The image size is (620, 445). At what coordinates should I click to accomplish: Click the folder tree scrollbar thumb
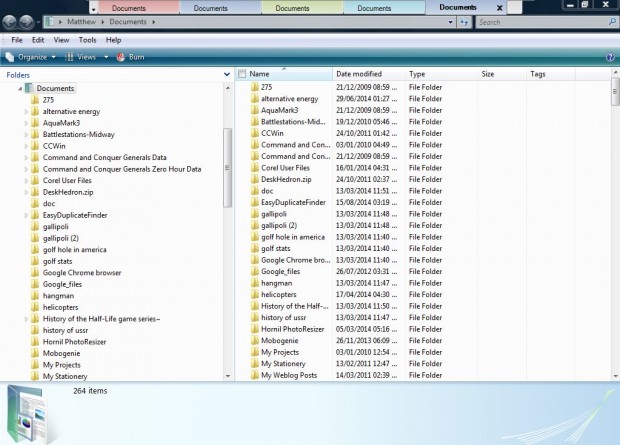click(227, 168)
